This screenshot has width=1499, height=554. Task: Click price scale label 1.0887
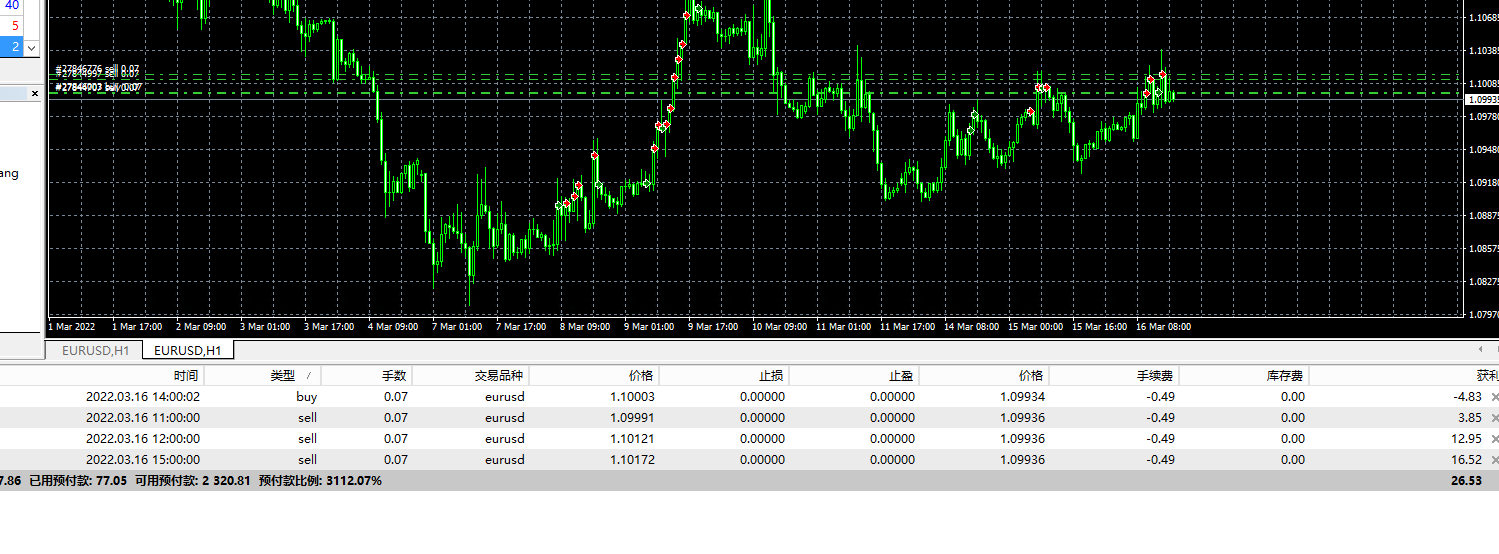point(1483,216)
